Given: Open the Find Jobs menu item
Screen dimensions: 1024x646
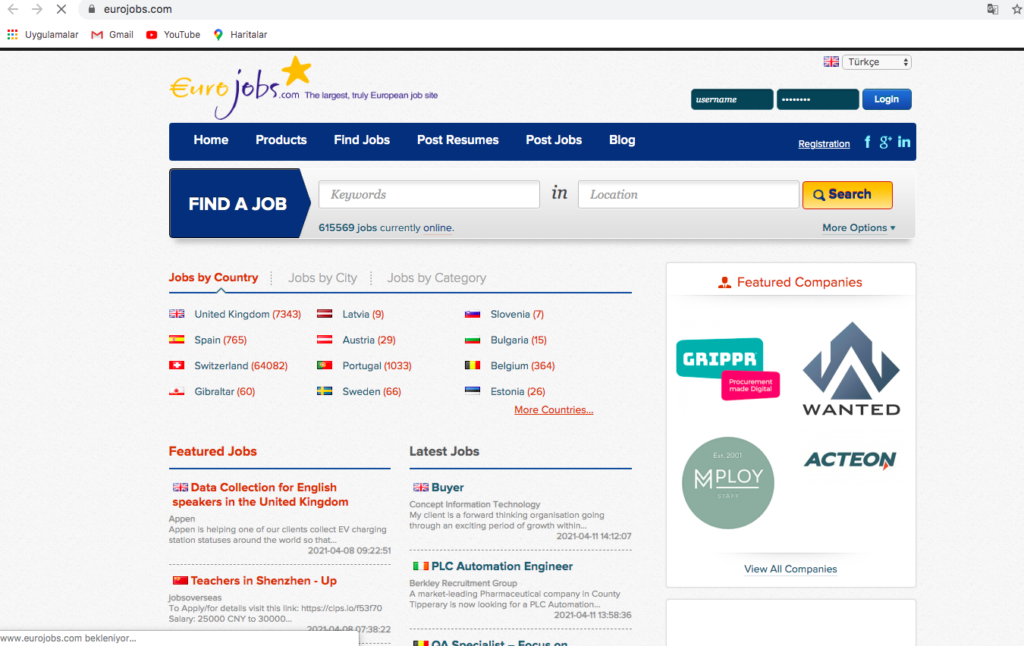Looking at the screenshot, I should point(362,140).
